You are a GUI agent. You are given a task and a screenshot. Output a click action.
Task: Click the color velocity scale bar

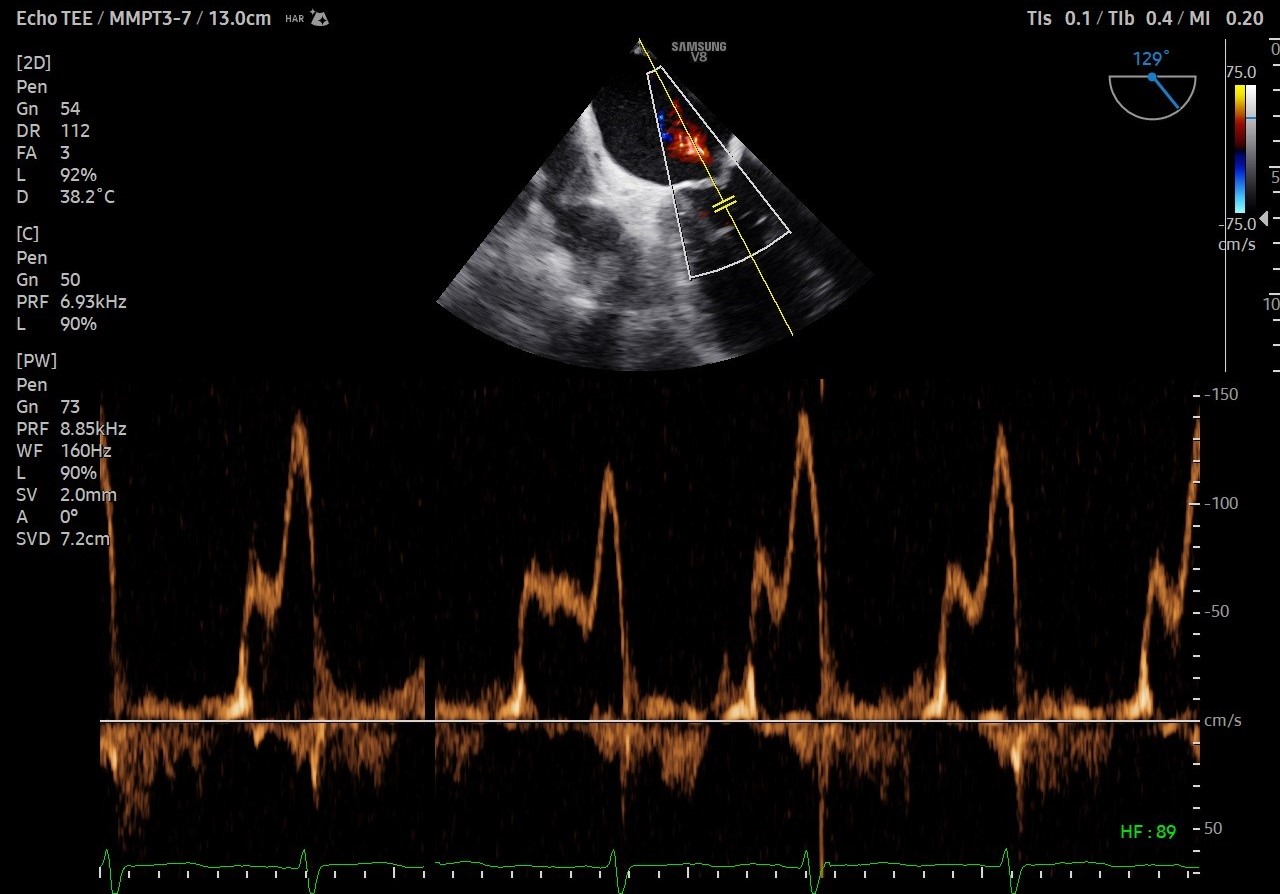point(1240,148)
